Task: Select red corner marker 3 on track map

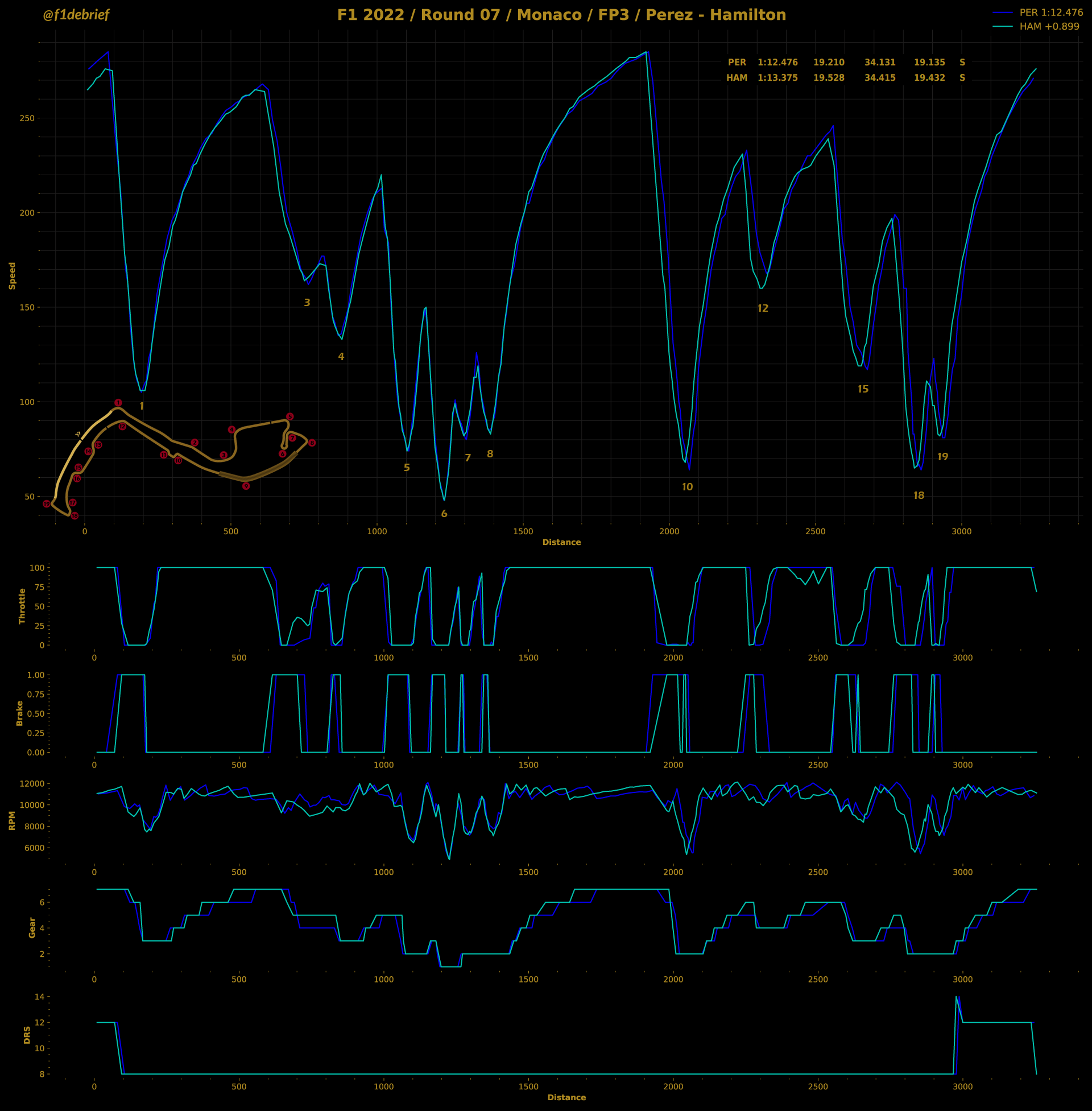Action: pyautogui.click(x=224, y=455)
